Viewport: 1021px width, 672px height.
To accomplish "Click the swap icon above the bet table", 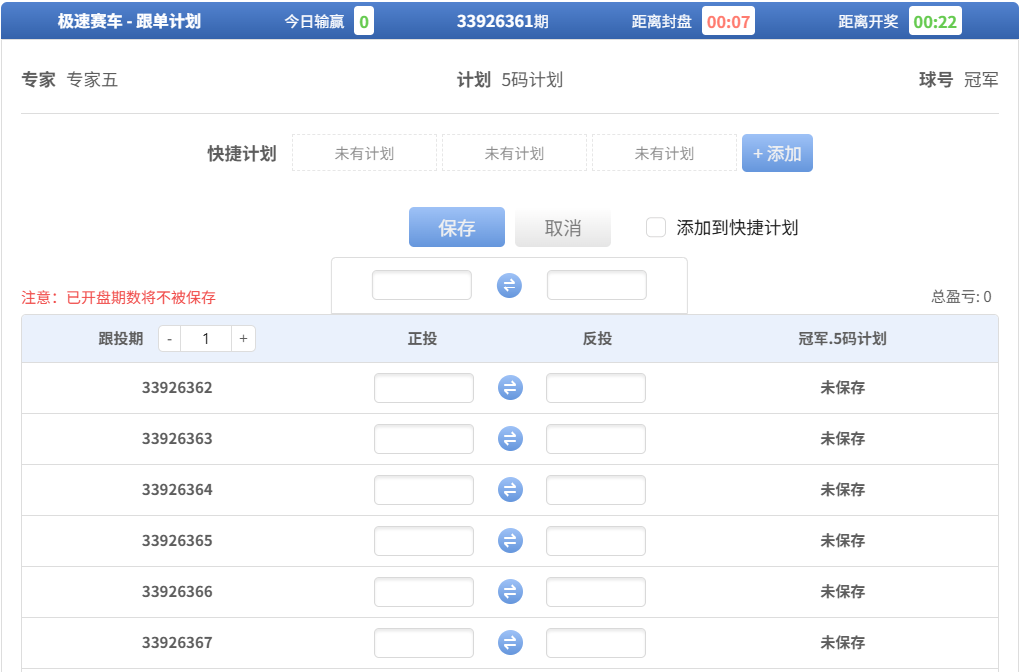I will 509,285.
